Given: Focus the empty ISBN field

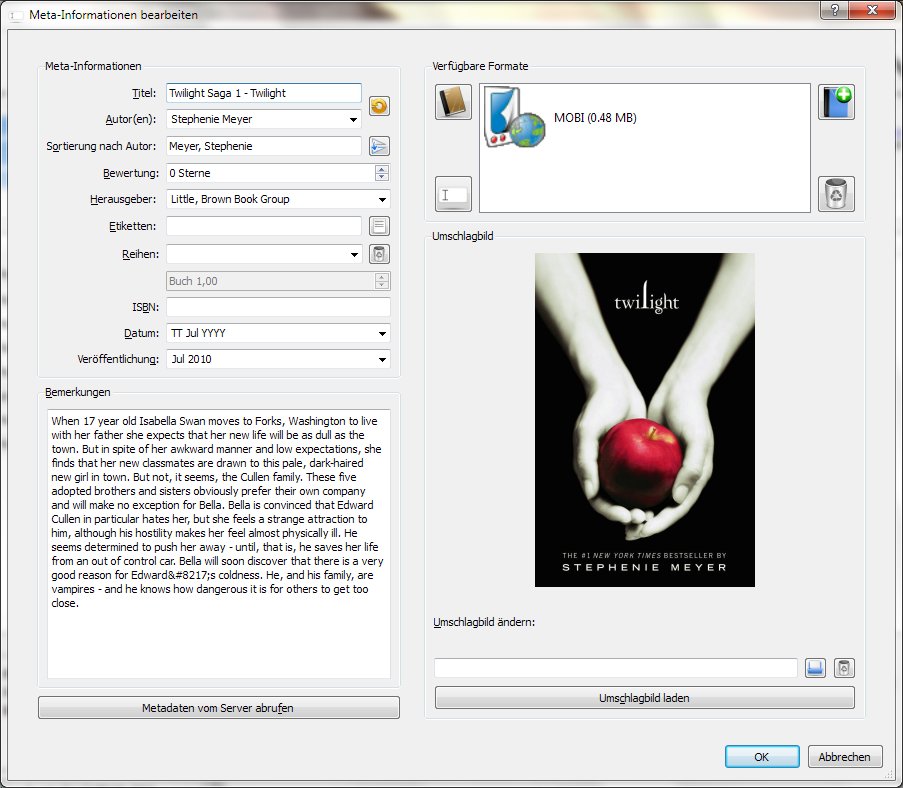Looking at the screenshot, I should pyautogui.click(x=278, y=307).
